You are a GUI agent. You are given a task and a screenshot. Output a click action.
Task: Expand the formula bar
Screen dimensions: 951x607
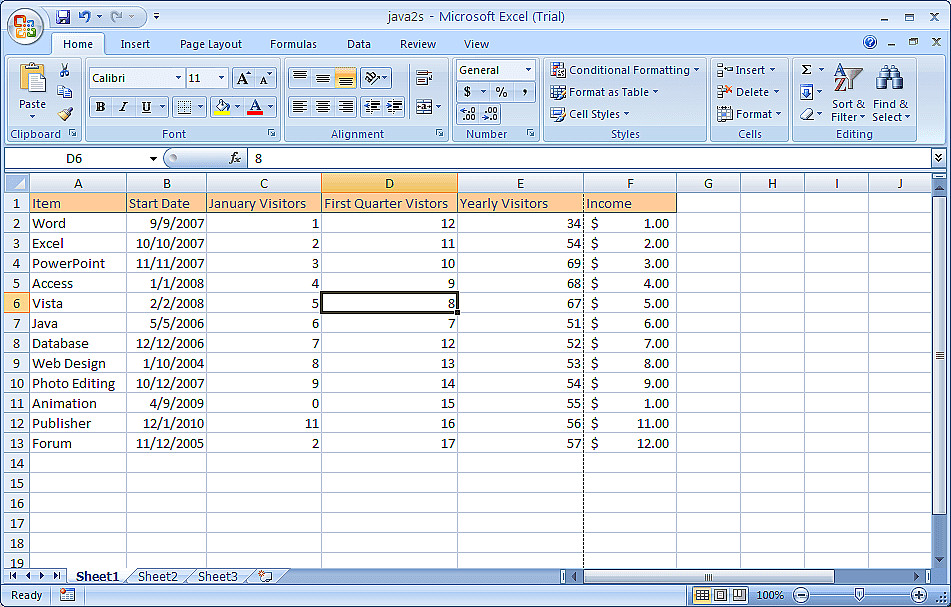click(938, 158)
